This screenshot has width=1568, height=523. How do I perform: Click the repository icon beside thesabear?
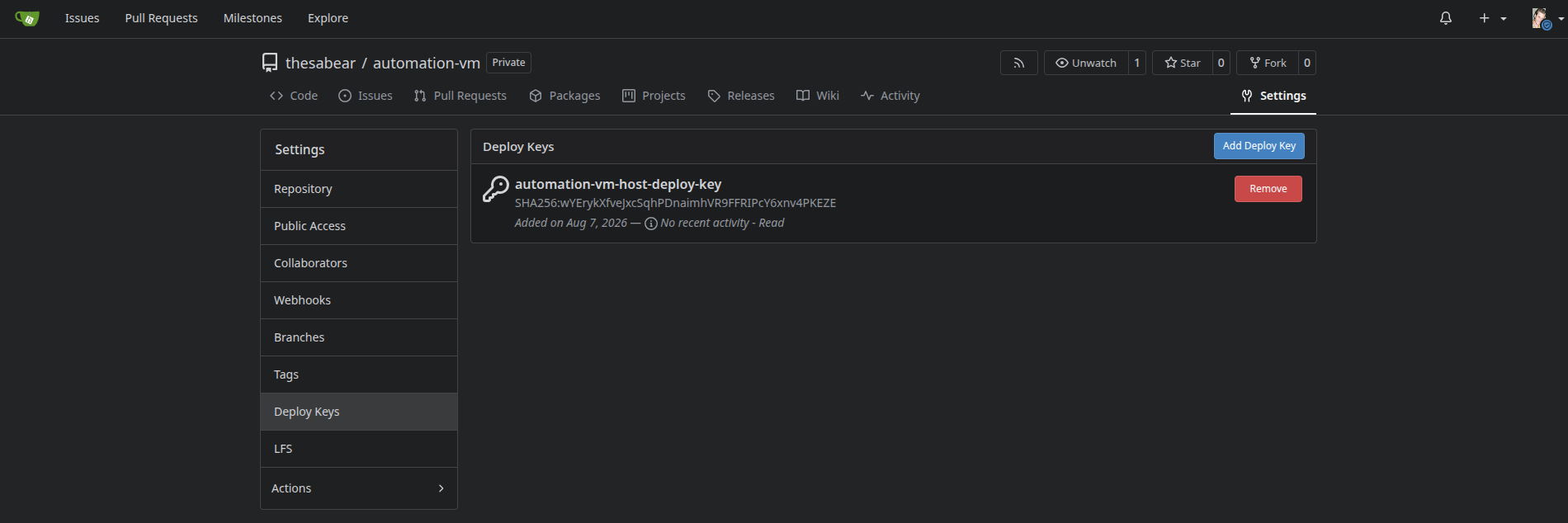270,63
